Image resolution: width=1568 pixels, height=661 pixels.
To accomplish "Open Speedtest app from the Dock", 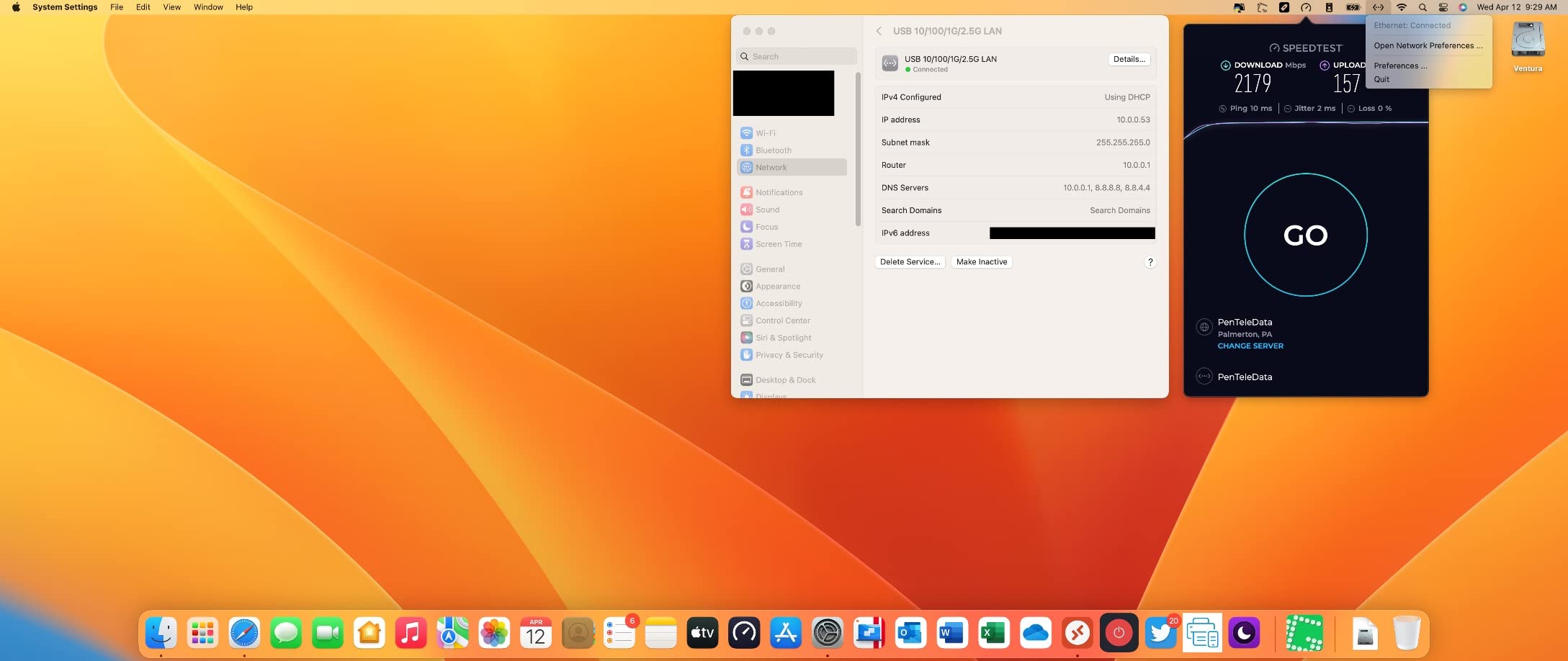I will pos(744,633).
